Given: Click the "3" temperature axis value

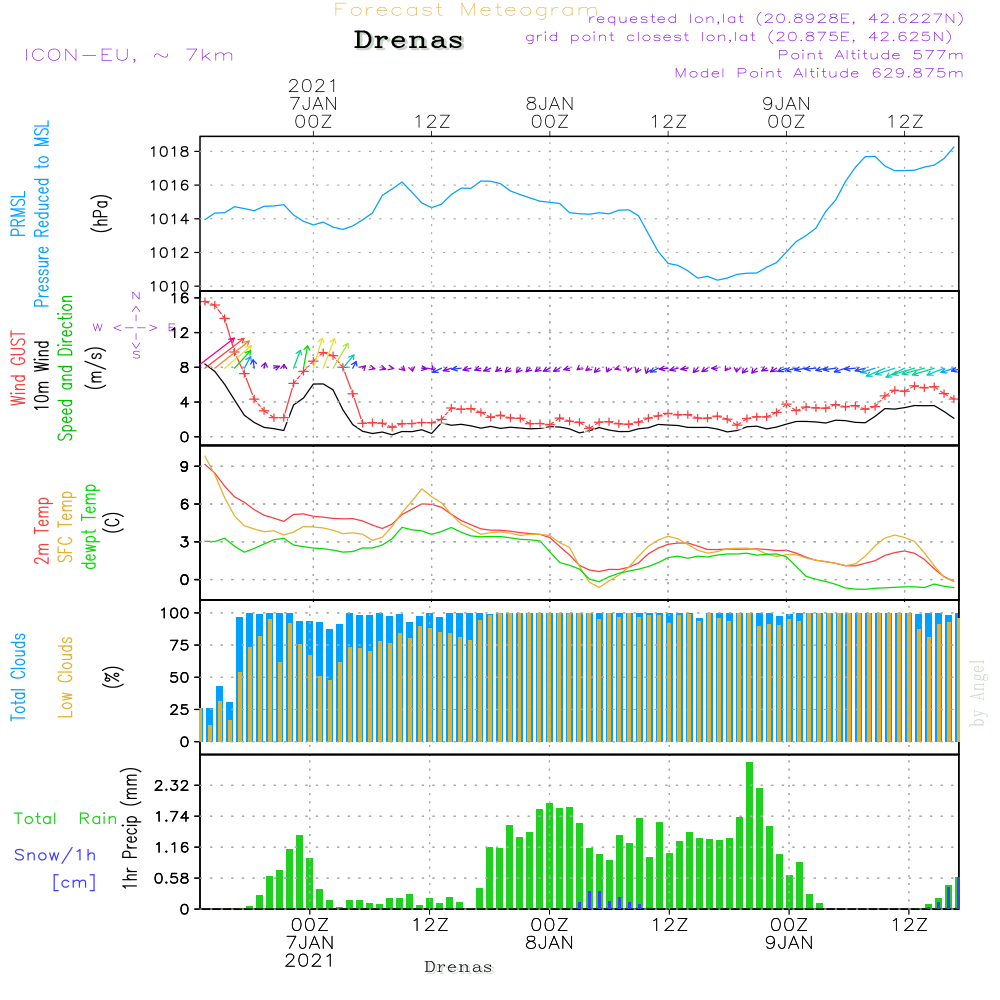Looking at the screenshot, I should (185, 542).
